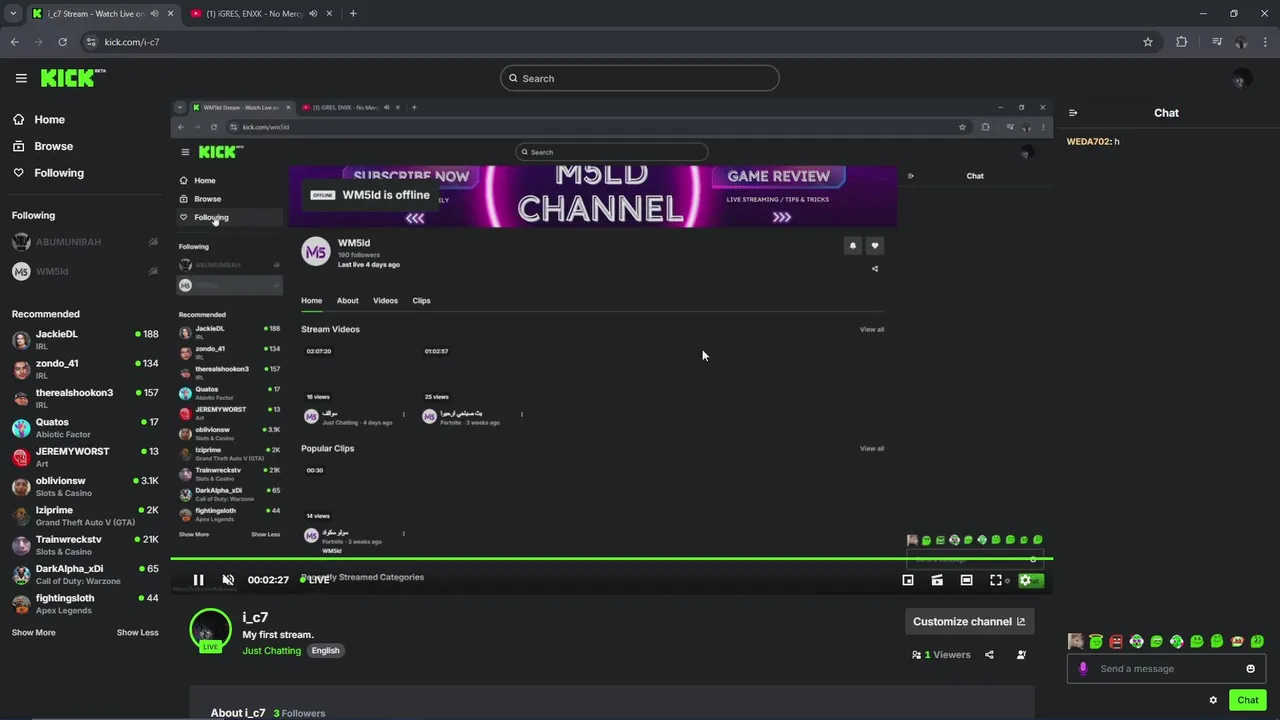Pause the live stream
Screen dimensions: 1280x720
(198, 580)
